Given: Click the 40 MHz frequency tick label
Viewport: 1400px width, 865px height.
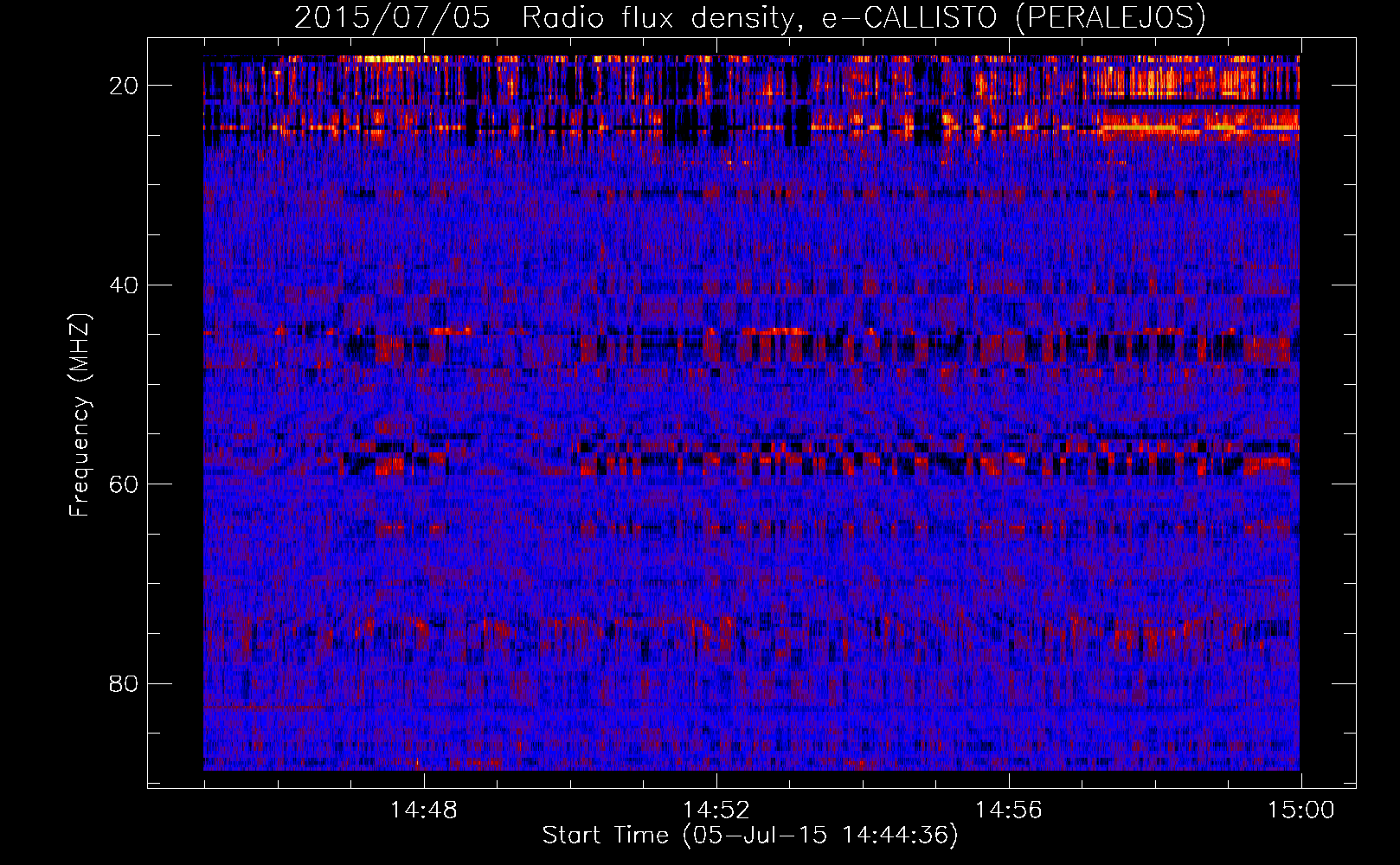Looking at the screenshot, I should point(124,285).
